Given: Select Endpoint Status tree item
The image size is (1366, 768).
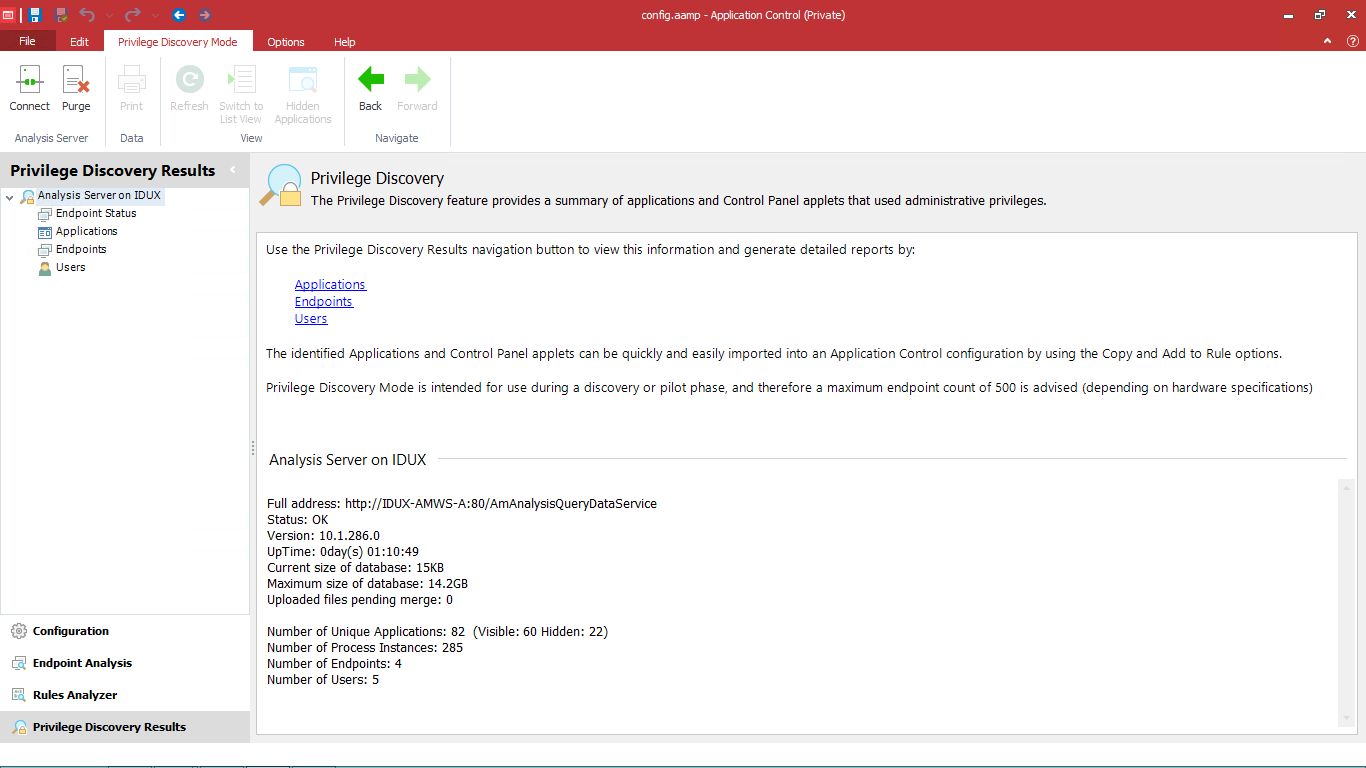Looking at the screenshot, I should pyautogui.click(x=96, y=213).
